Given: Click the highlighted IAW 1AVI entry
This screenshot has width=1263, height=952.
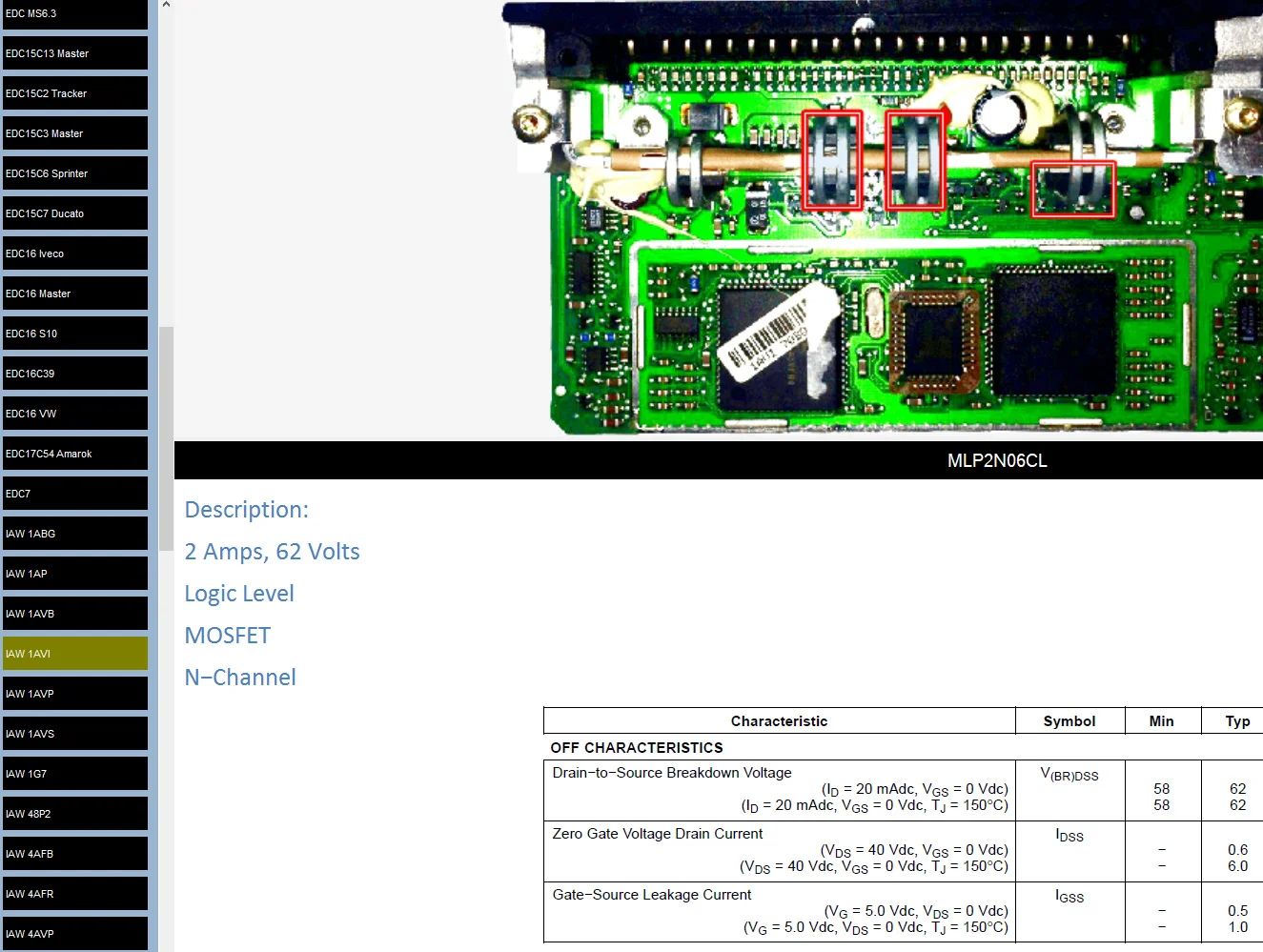Looking at the screenshot, I should [x=75, y=654].
